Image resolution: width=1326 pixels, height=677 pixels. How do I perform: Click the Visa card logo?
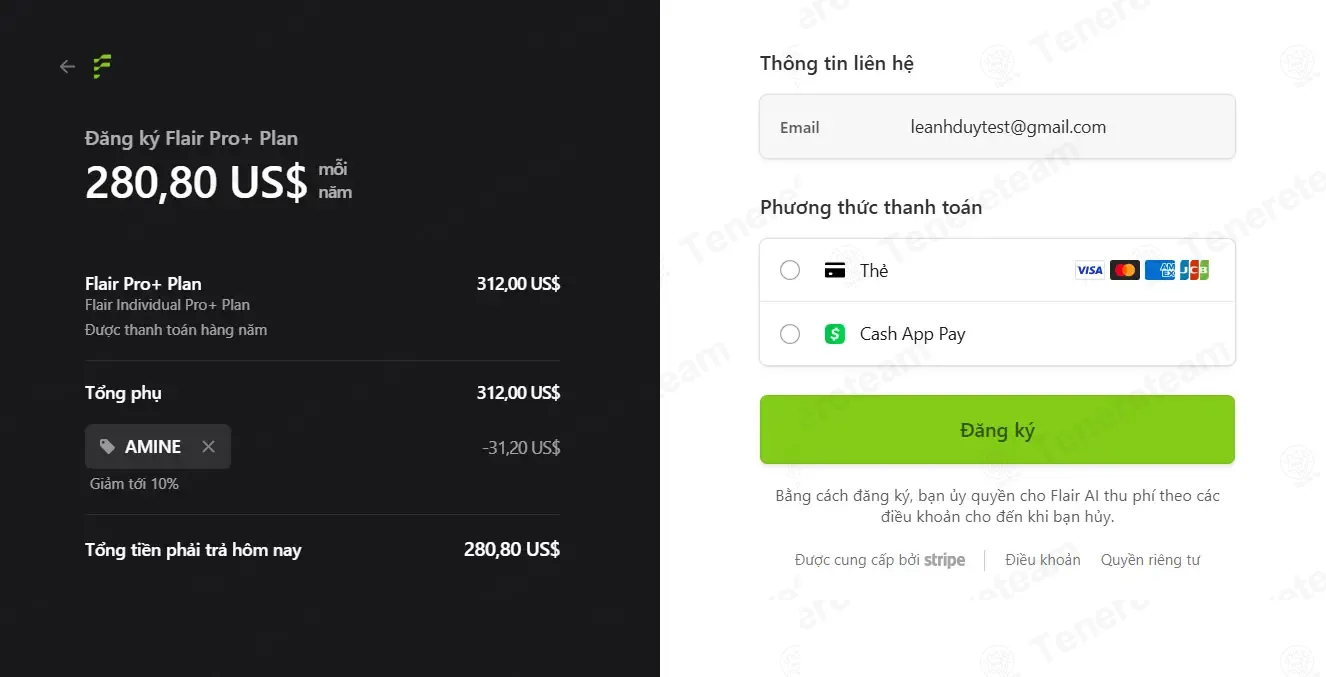tap(1089, 270)
